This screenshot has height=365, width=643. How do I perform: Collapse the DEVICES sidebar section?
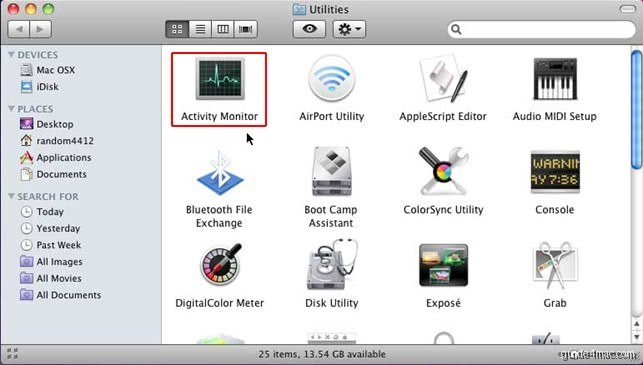[11, 55]
